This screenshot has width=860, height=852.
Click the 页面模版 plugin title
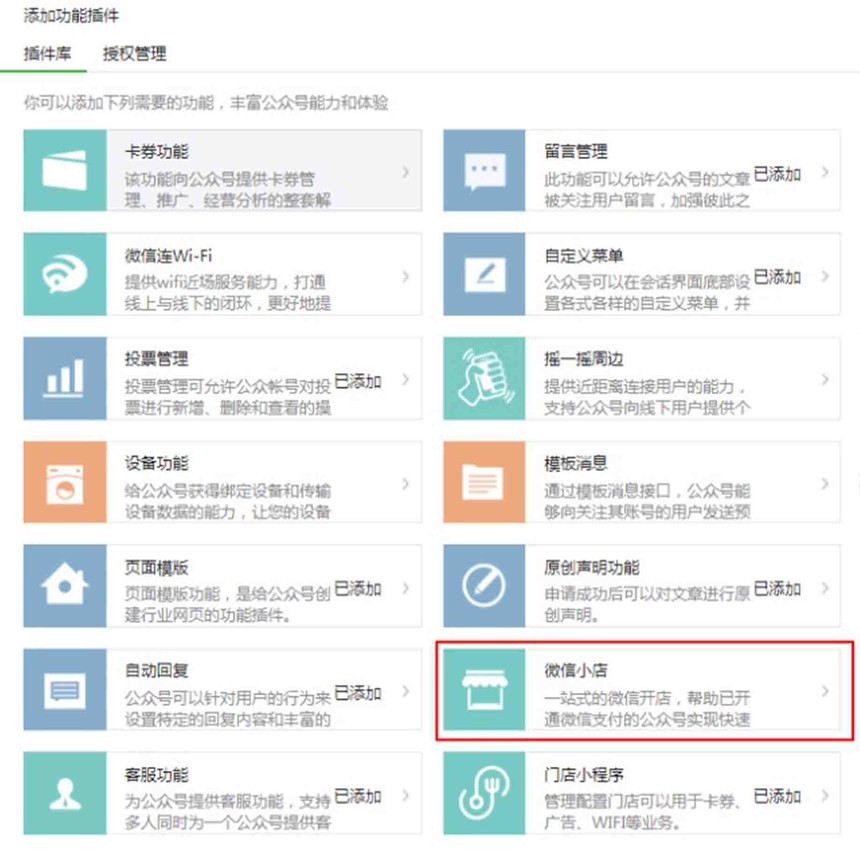(157, 567)
